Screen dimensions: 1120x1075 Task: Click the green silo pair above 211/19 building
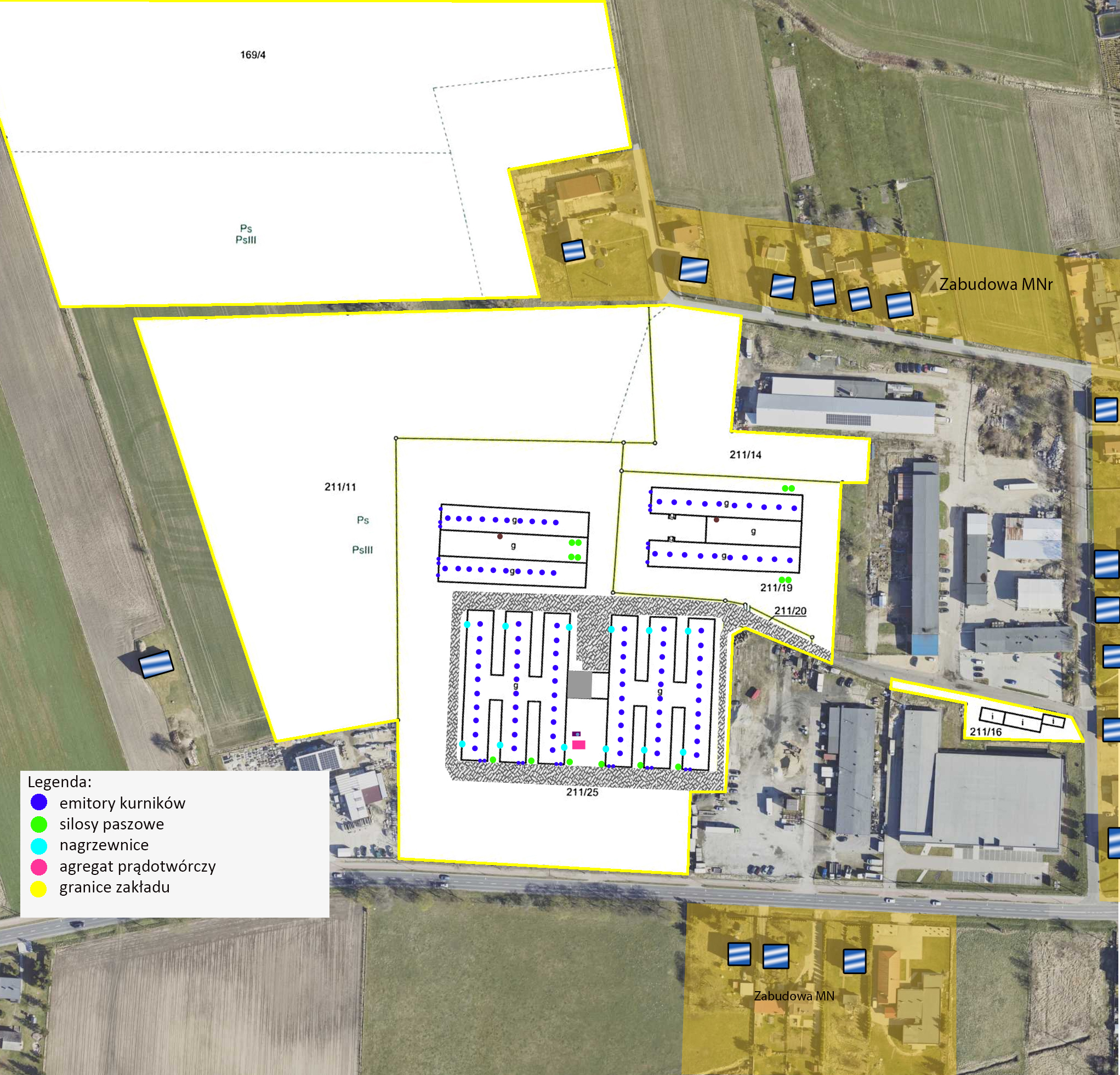788,488
